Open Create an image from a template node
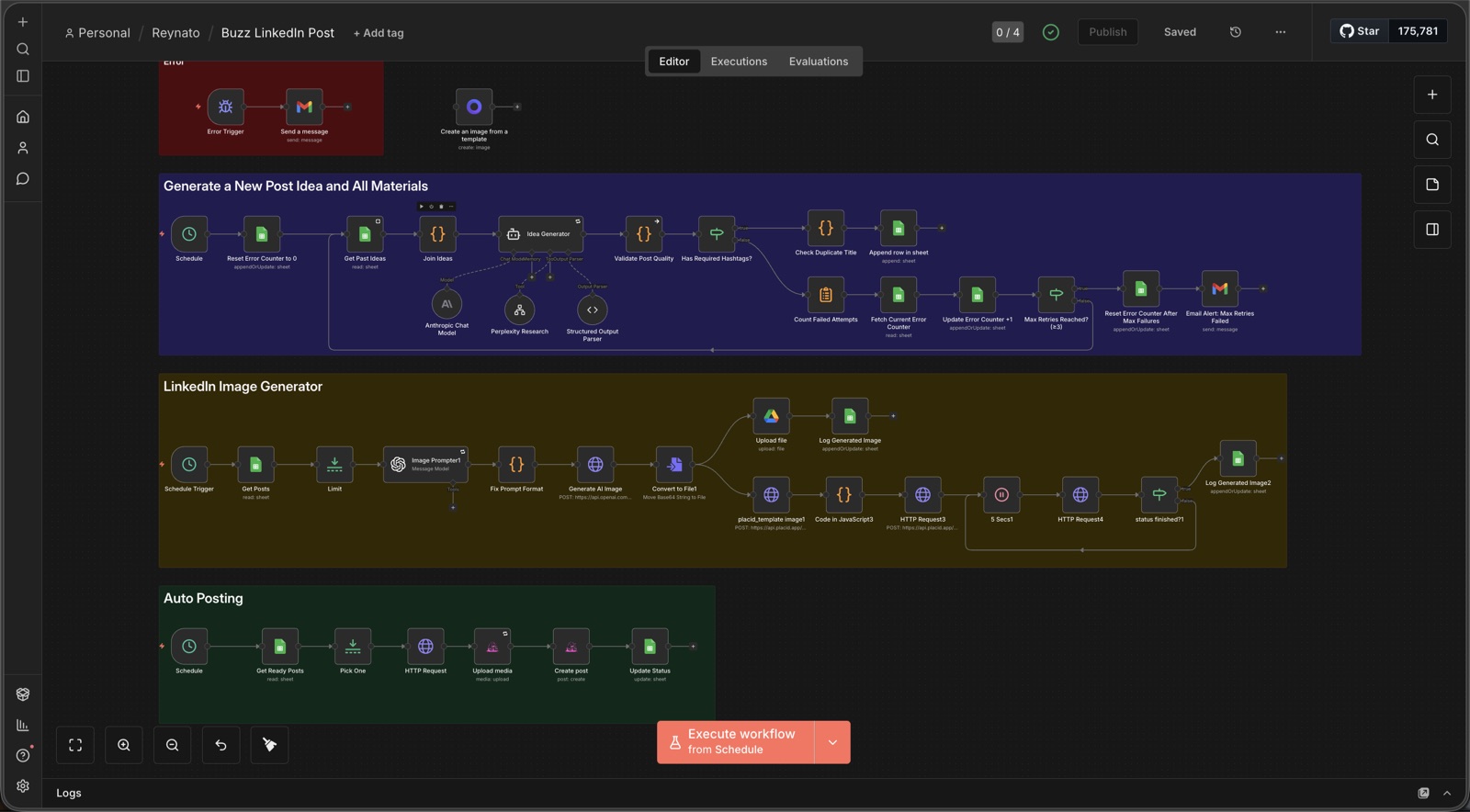Screen dimensions: 1470x812 [x=474, y=107]
